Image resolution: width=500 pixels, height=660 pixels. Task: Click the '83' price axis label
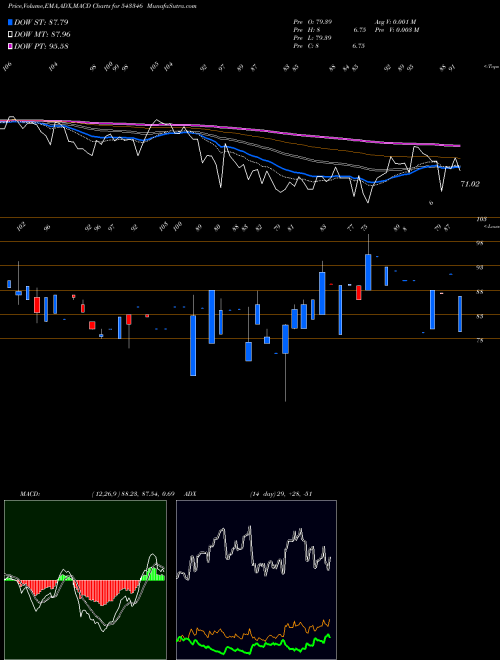tap(479, 316)
